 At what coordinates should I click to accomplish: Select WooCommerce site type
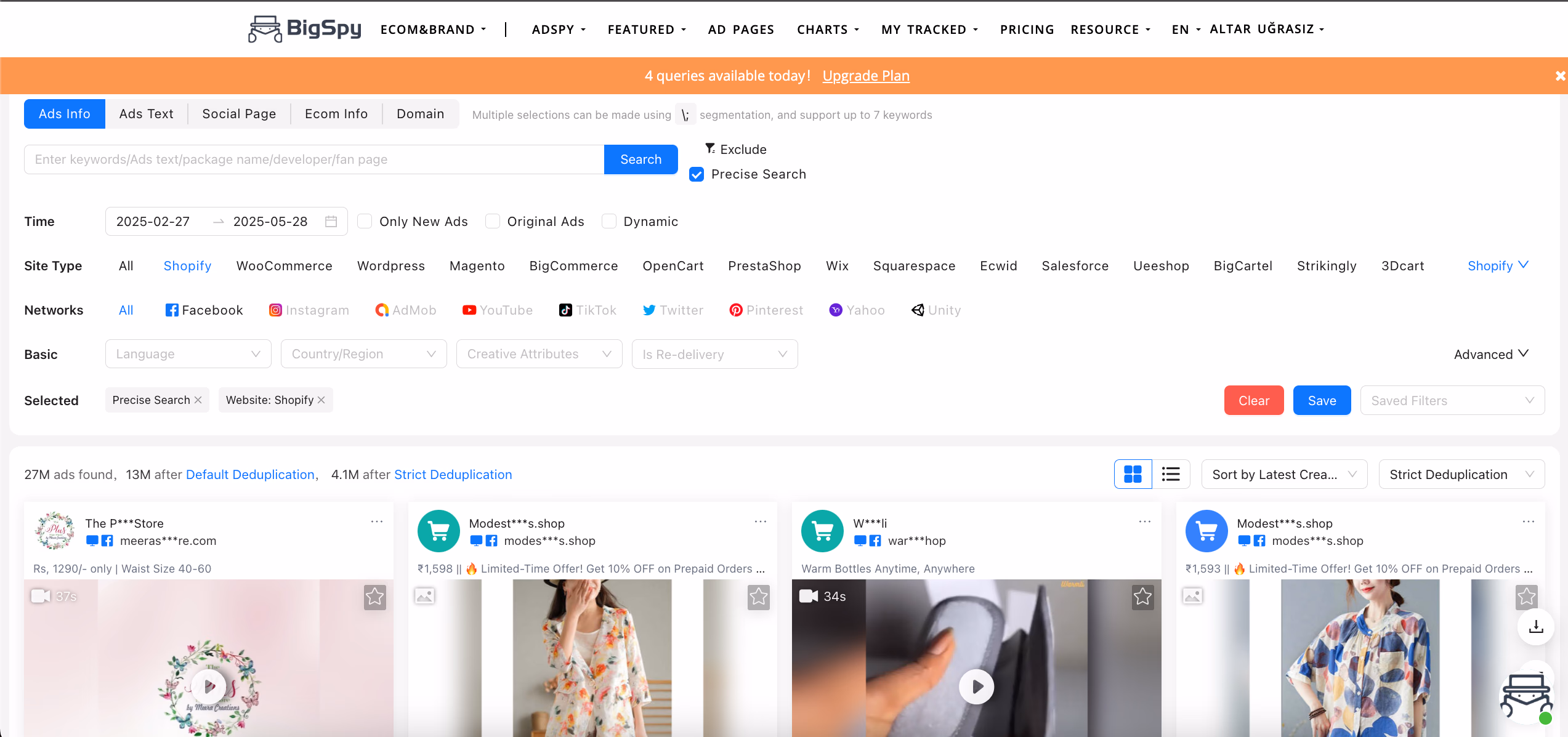point(285,266)
